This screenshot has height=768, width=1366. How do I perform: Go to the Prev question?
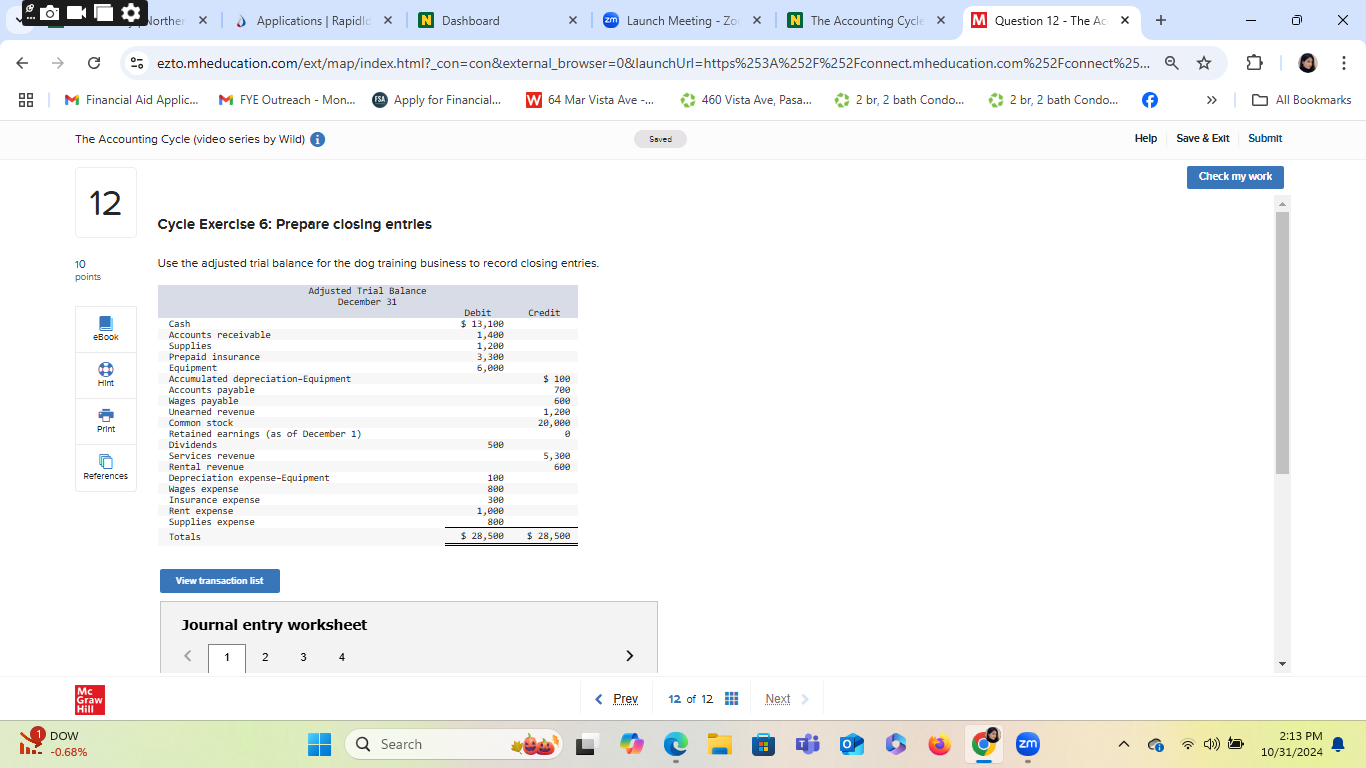(617, 699)
